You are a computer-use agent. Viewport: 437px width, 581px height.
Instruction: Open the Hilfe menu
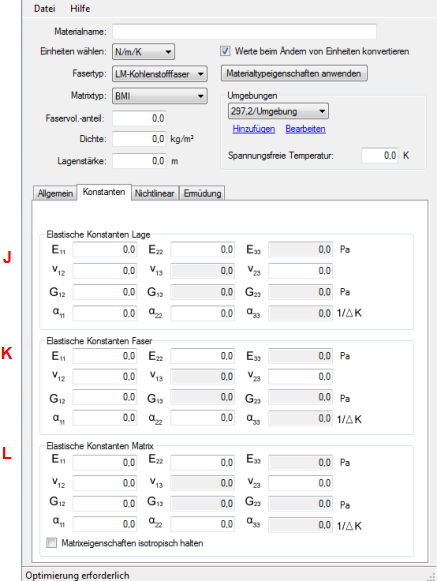click(80, 9)
